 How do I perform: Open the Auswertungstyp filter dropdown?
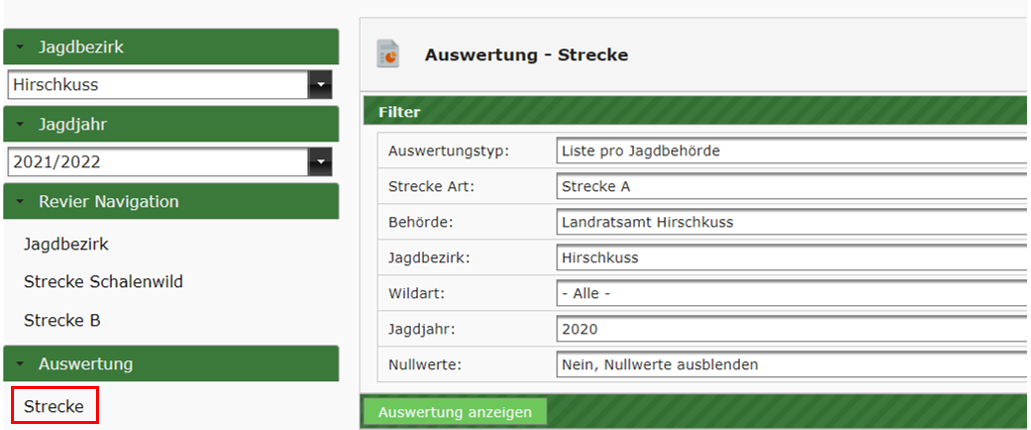[x=791, y=151]
